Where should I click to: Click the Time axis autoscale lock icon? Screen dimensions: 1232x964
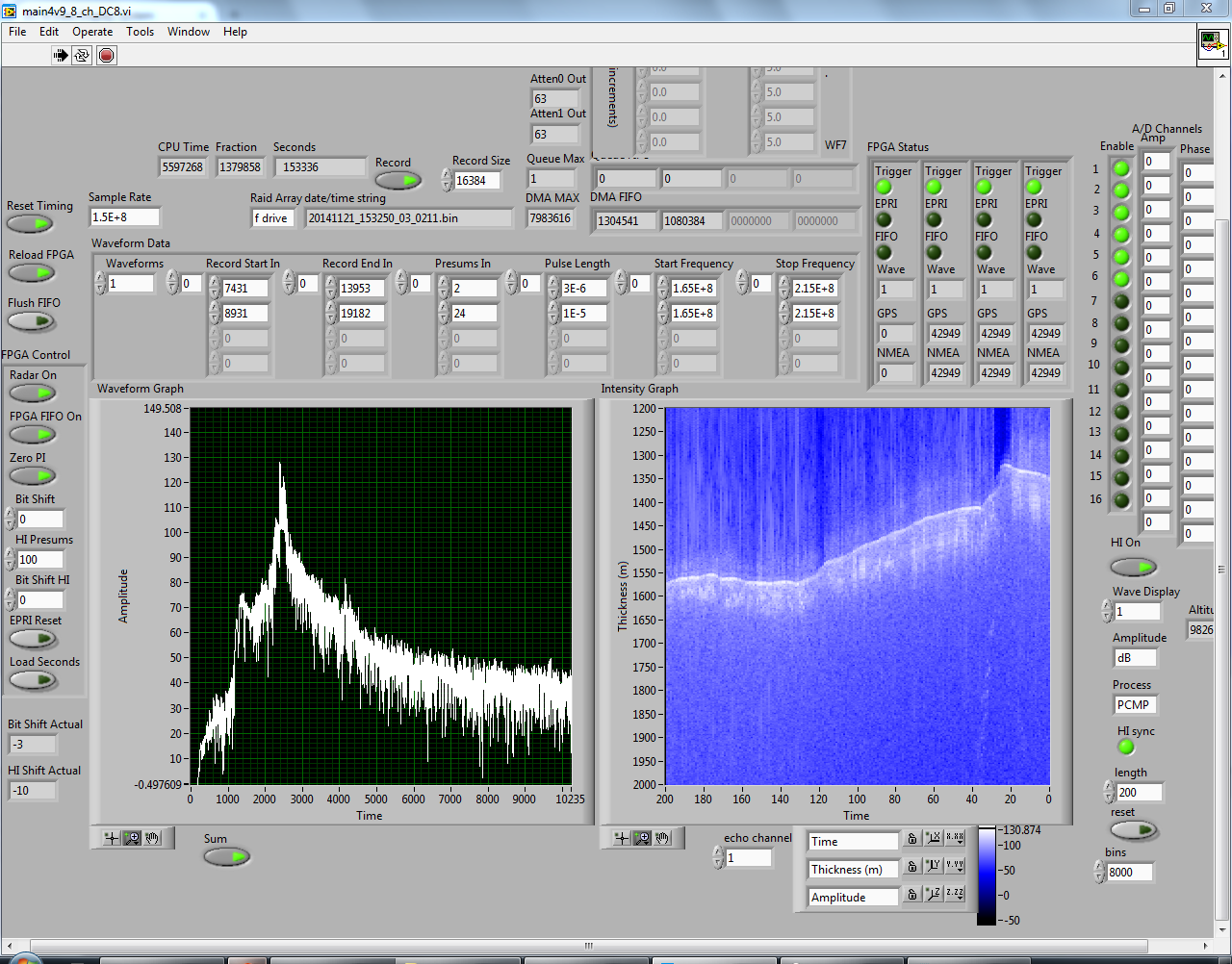pyautogui.click(x=911, y=840)
